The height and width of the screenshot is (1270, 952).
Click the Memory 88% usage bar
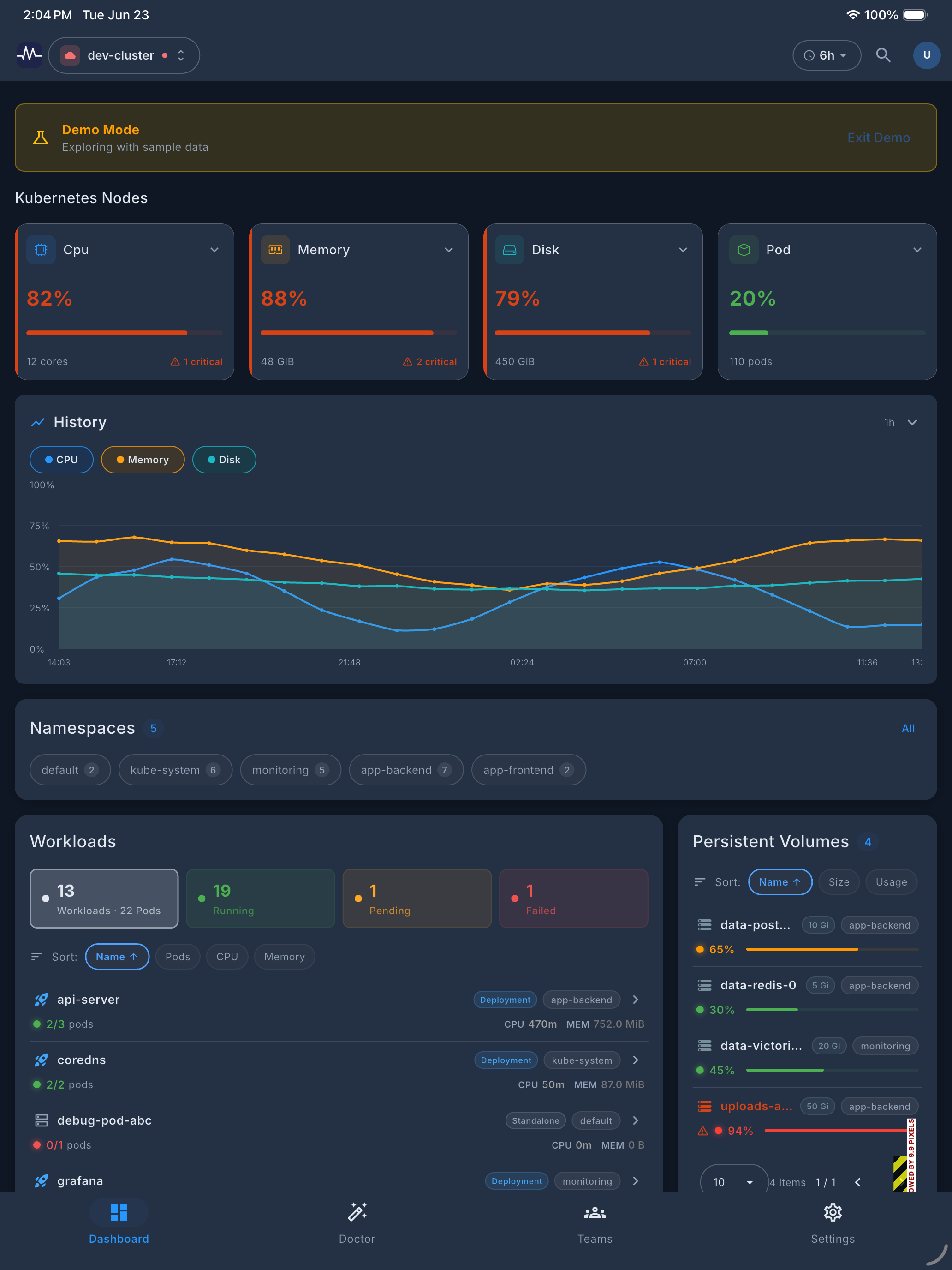pyautogui.click(x=359, y=333)
